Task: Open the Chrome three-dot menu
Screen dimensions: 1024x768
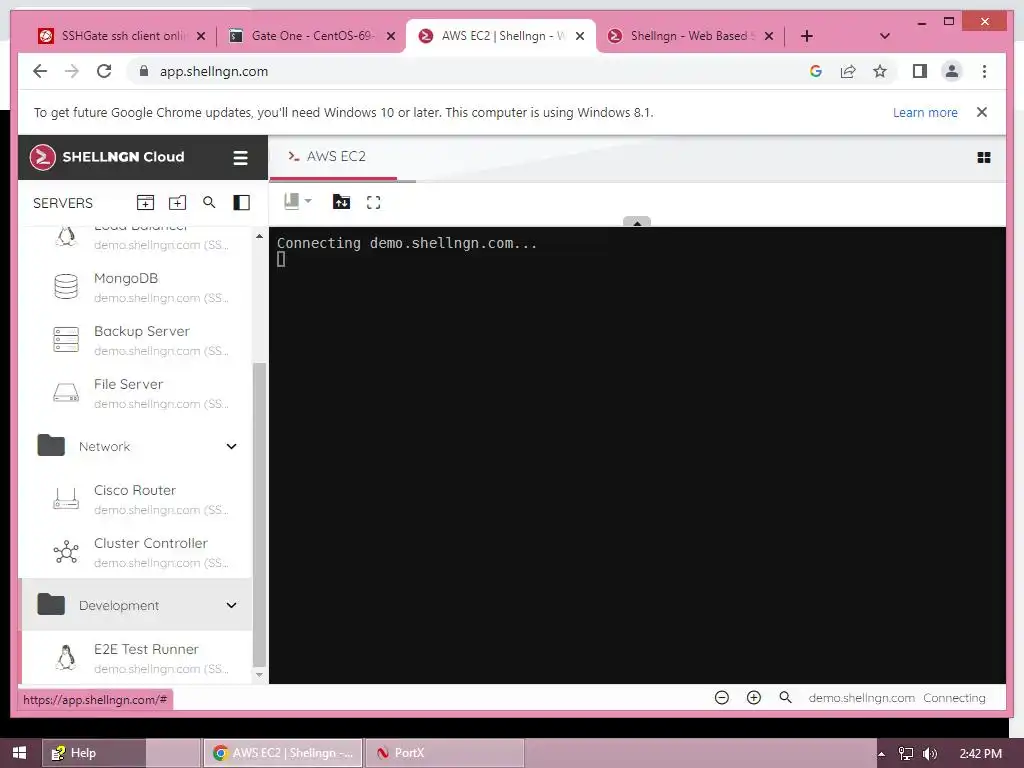Action: point(984,71)
